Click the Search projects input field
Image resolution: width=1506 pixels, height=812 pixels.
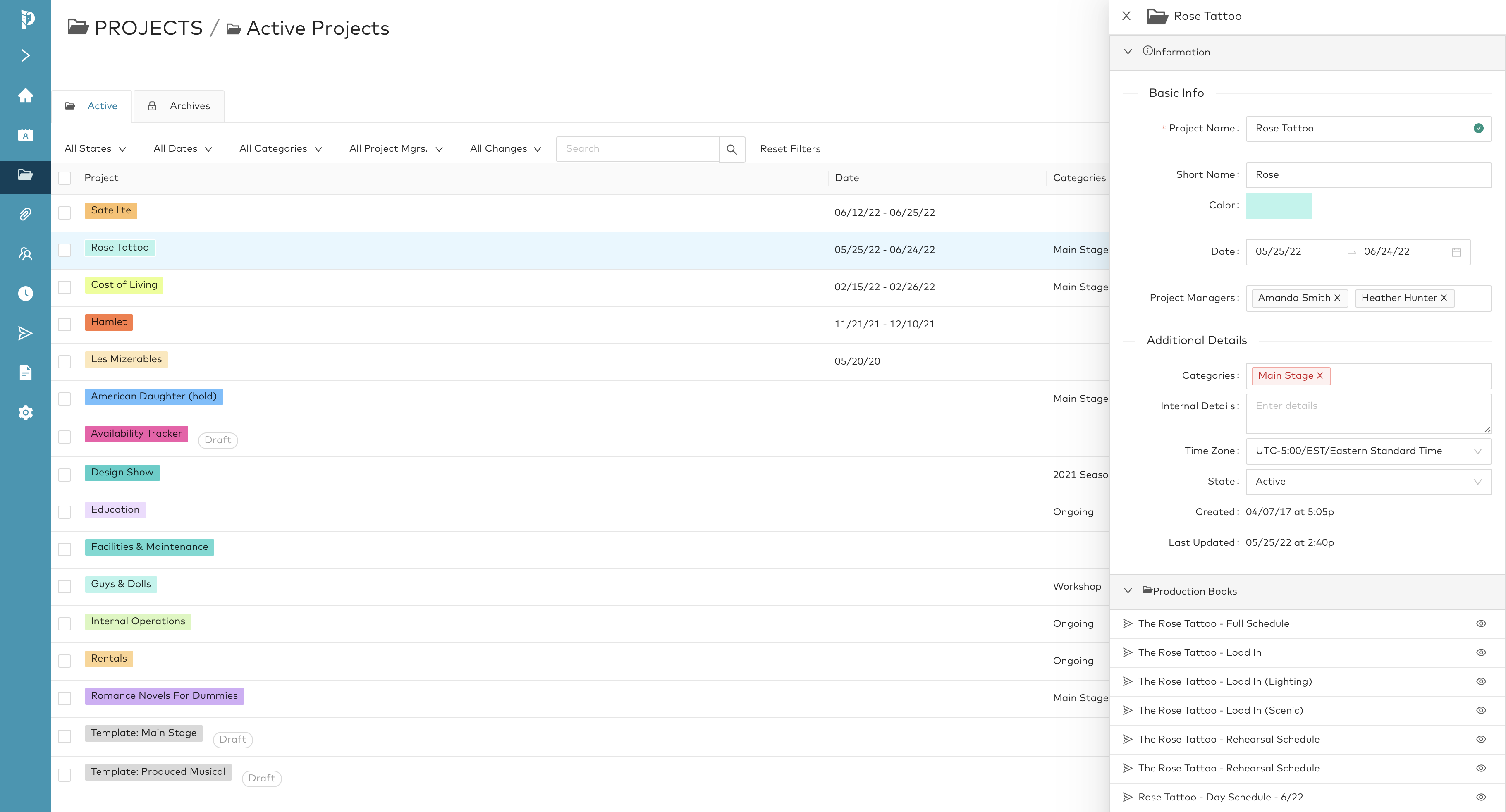click(638, 149)
